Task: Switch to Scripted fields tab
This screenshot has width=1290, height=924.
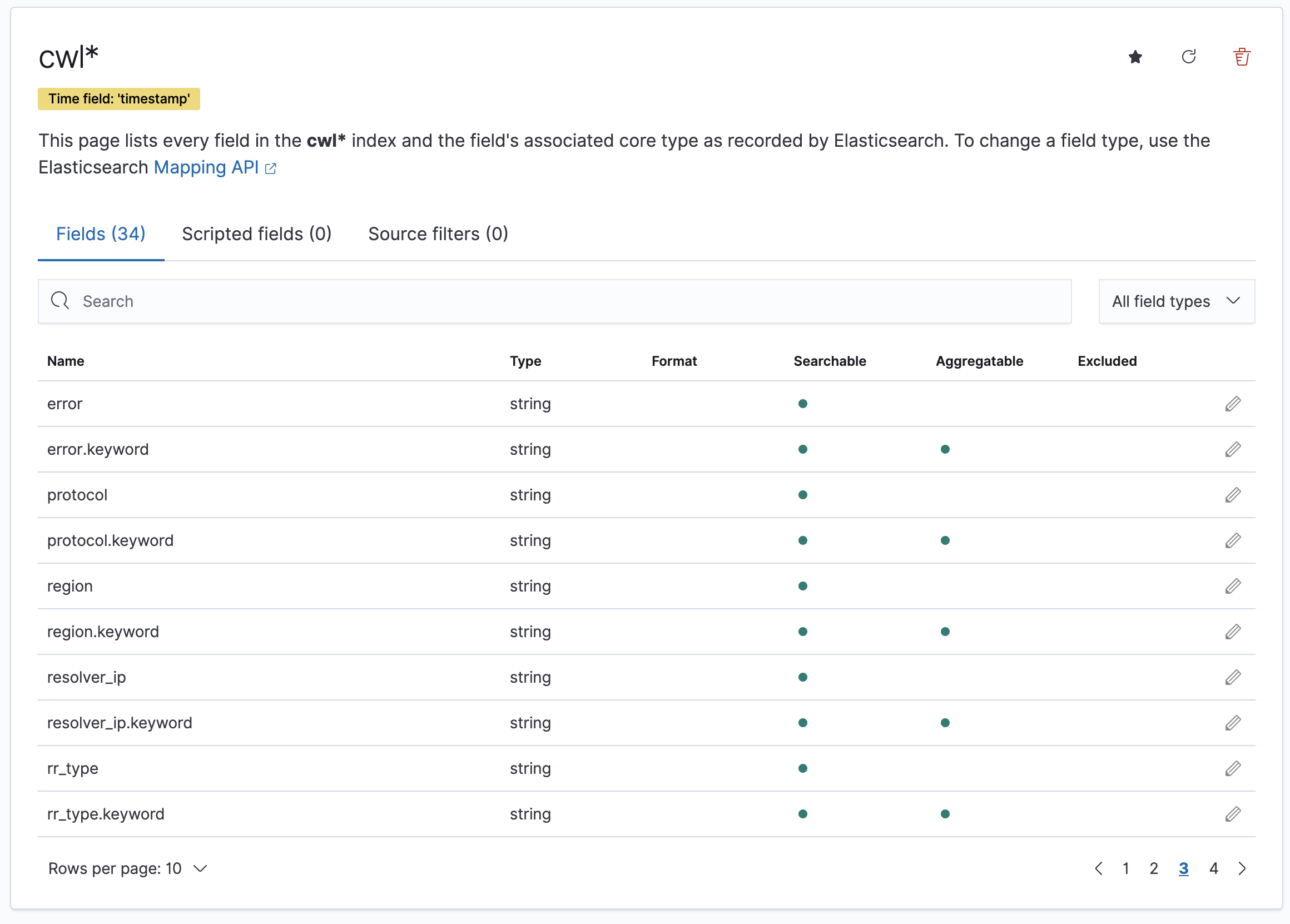Action: (x=256, y=234)
